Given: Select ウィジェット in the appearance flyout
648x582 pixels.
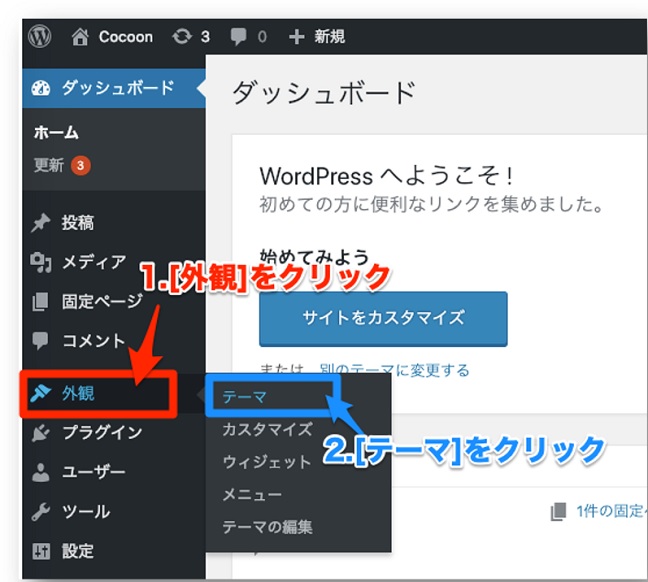Looking at the screenshot, I should click(x=267, y=462).
